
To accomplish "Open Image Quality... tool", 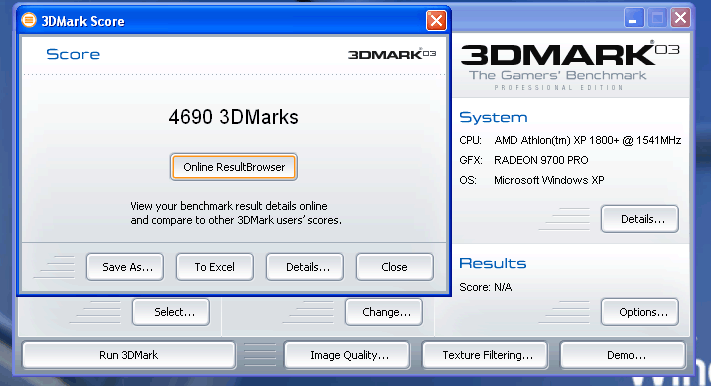I will coord(347,355).
